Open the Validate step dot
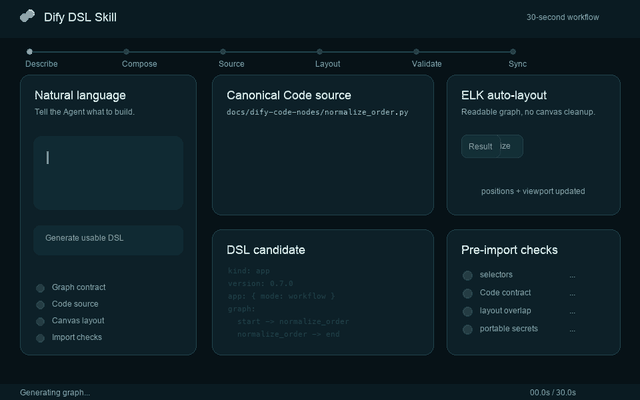The height and width of the screenshot is (400, 640). pos(416,51)
